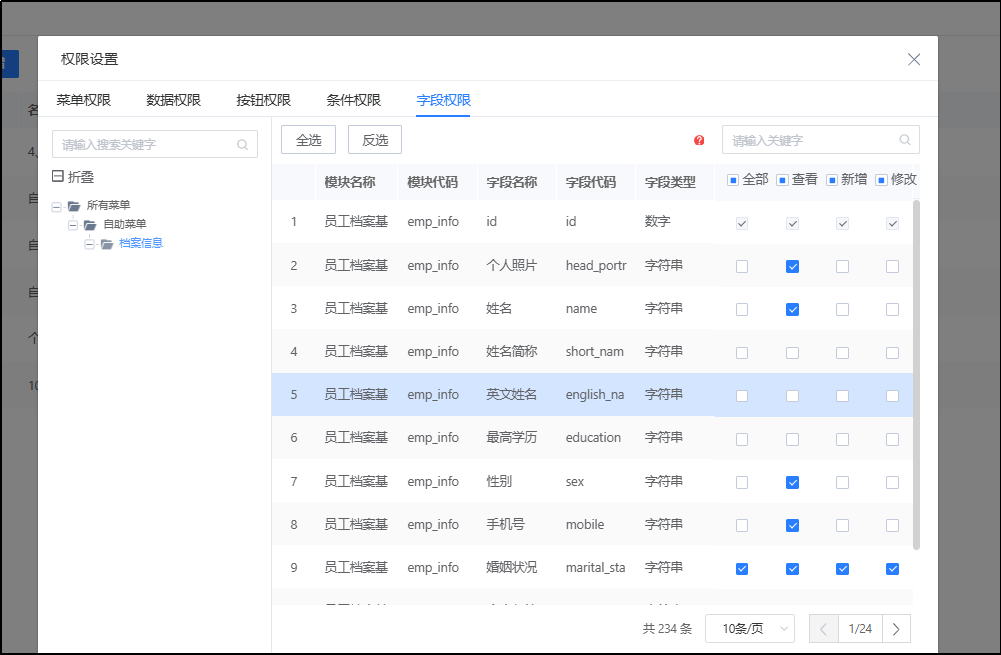Disable 修改 checkbox for 婚姻状况 row
The height and width of the screenshot is (655, 1001).
pos(892,568)
